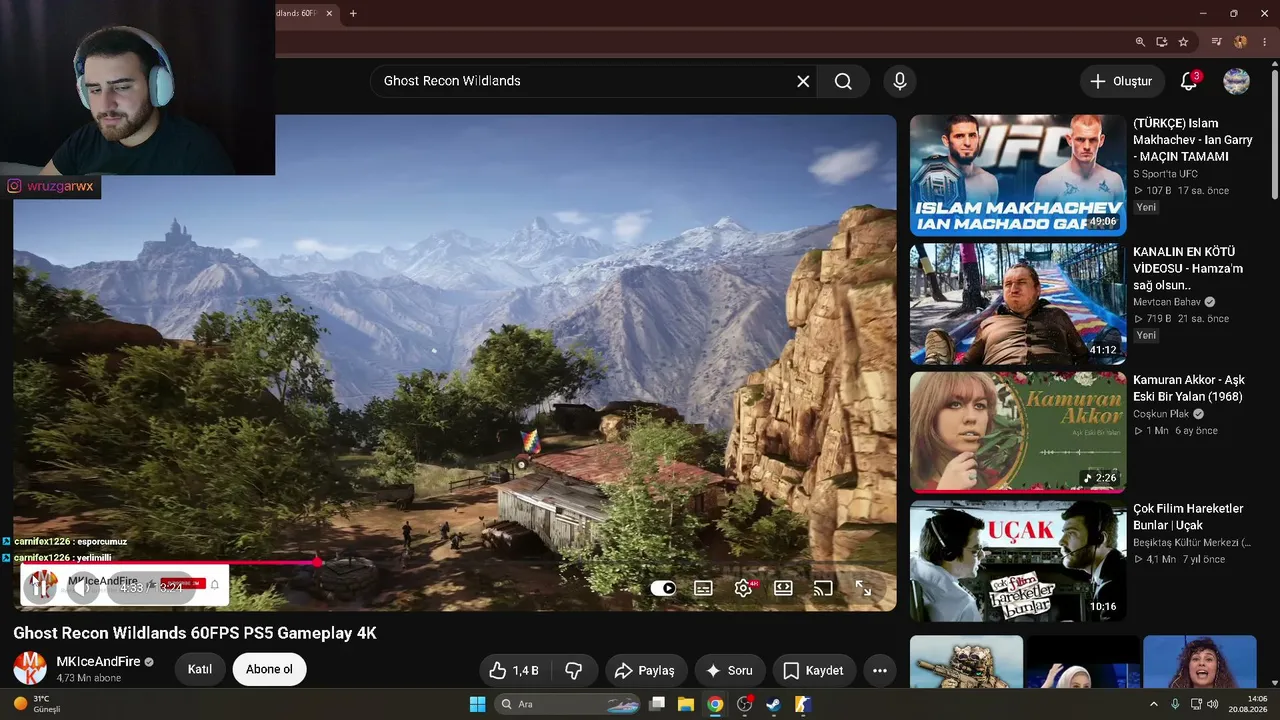Open the KANALIN EN KÖTÜ VİDEOSU thumbnail

click(1018, 304)
